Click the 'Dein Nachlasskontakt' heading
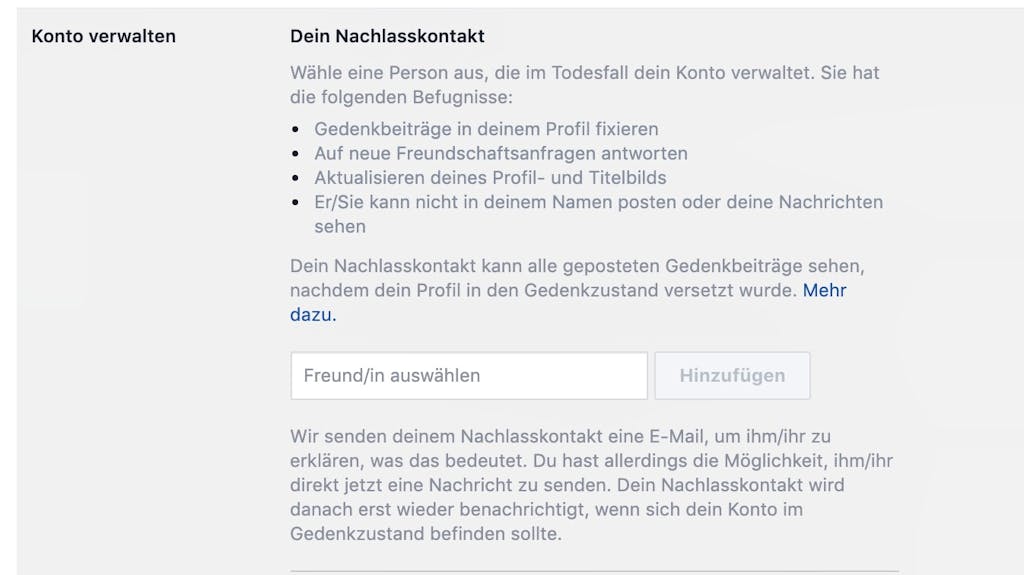Image resolution: width=1024 pixels, height=575 pixels. [x=387, y=36]
